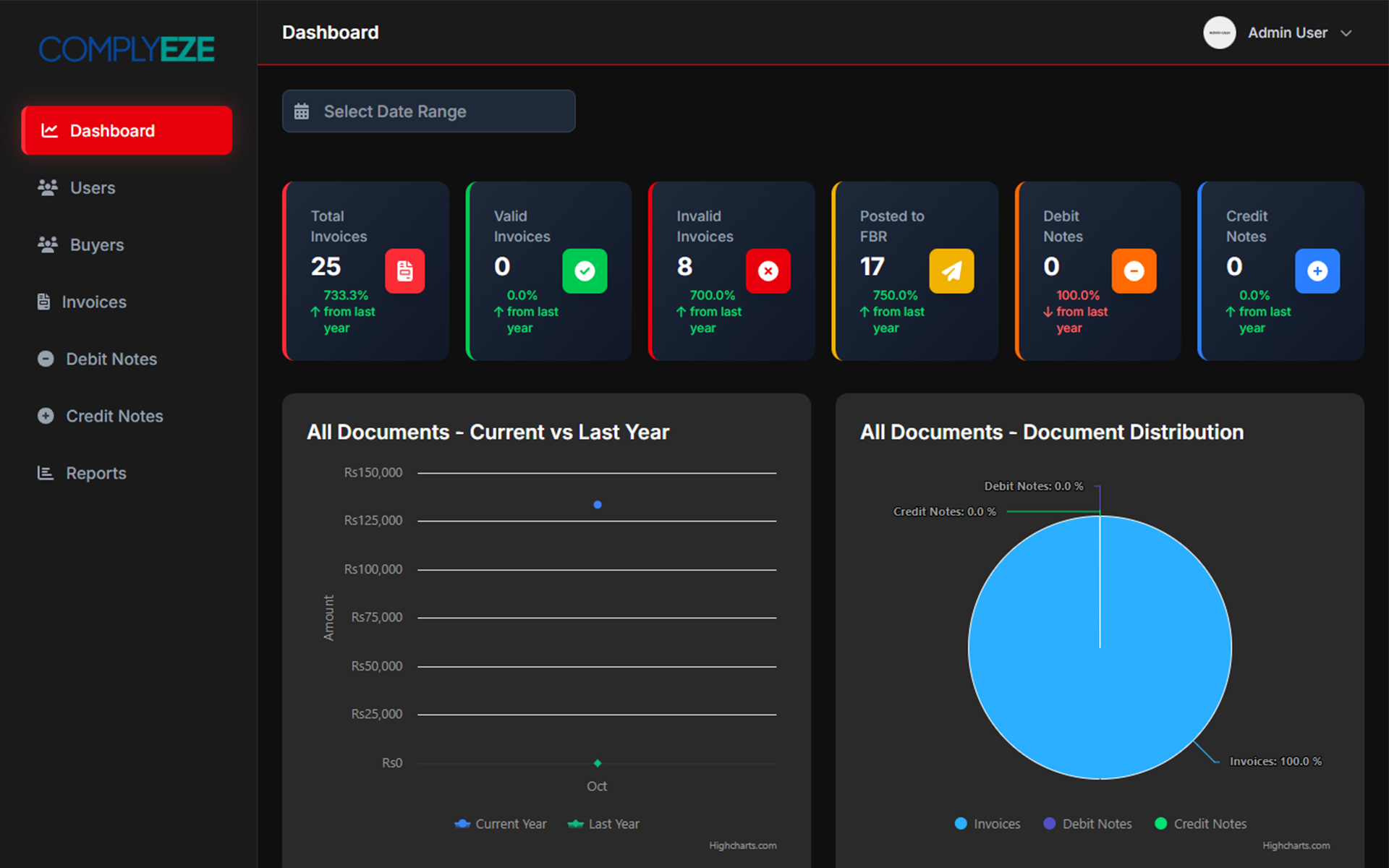Viewport: 1389px width, 868px height.
Task: Open Buyers in the sidebar menu
Action: pos(96,245)
